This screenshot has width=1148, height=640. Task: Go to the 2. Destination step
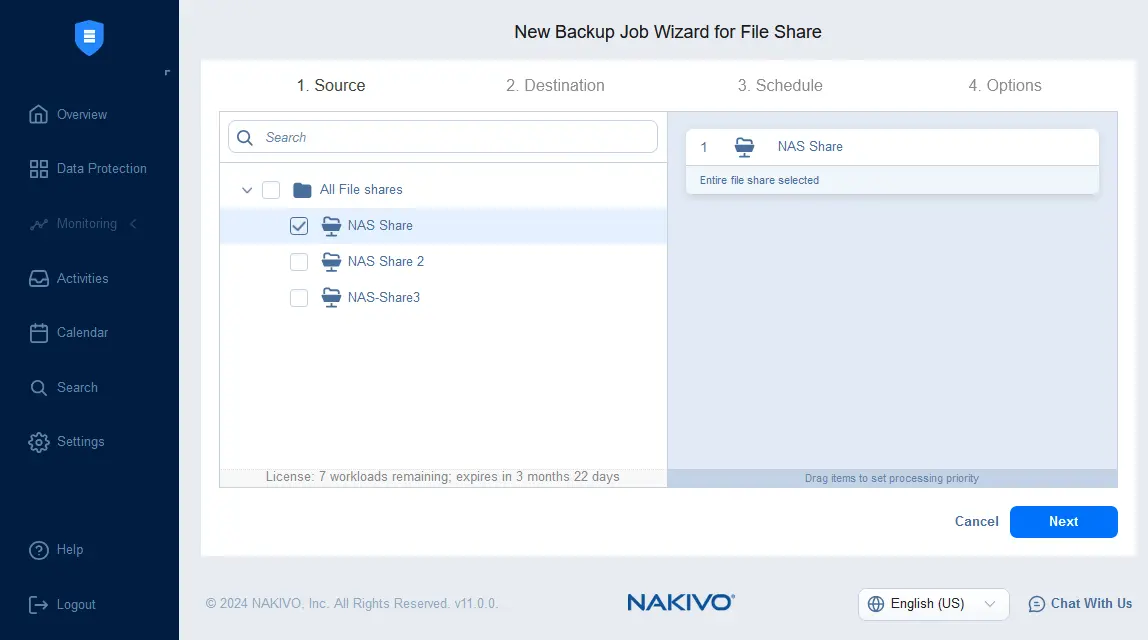point(555,86)
